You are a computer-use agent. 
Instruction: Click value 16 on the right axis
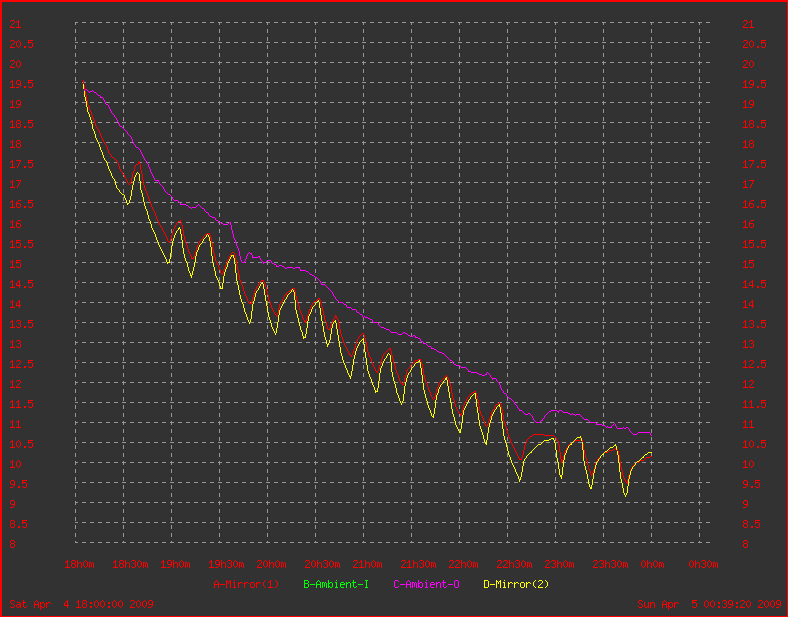[748, 224]
